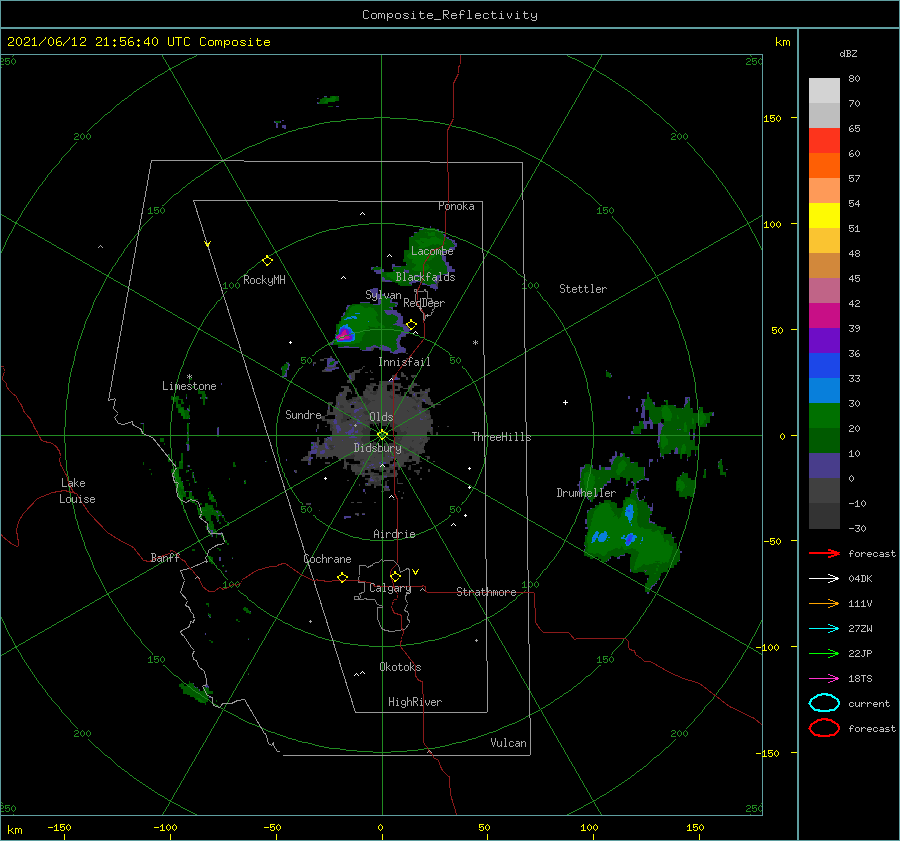Image resolution: width=900 pixels, height=841 pixels.
Task: Click the ThreeHills city label
Action: [x=502, y=437]
